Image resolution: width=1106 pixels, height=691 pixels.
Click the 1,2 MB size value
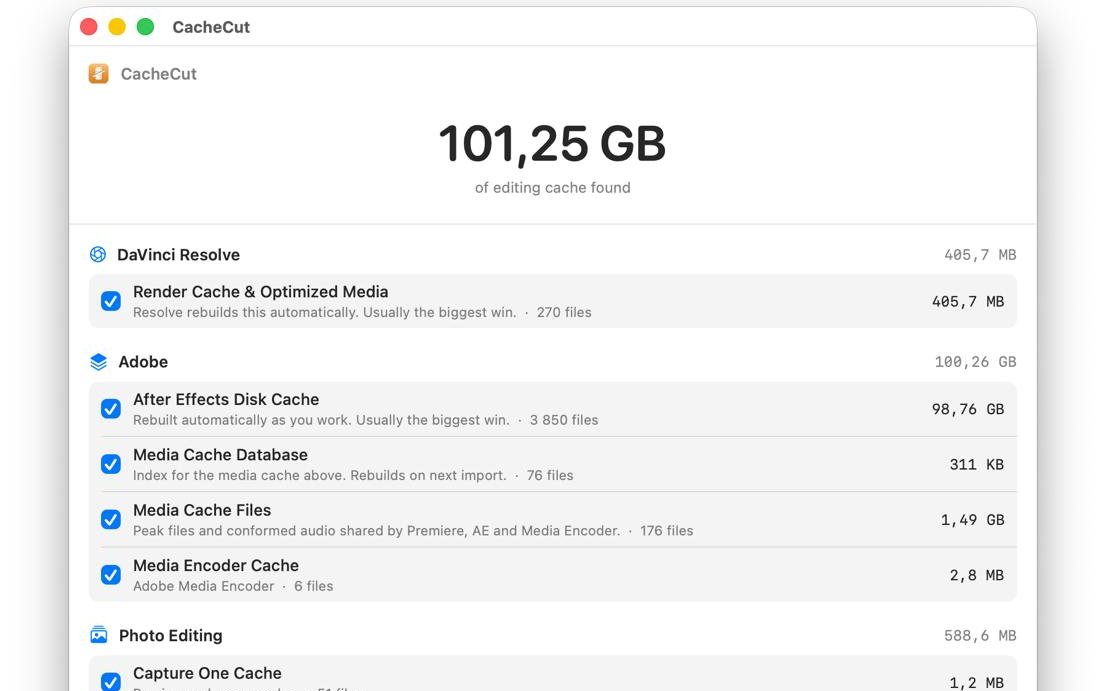pyautogui.click(x=976, y=683)
